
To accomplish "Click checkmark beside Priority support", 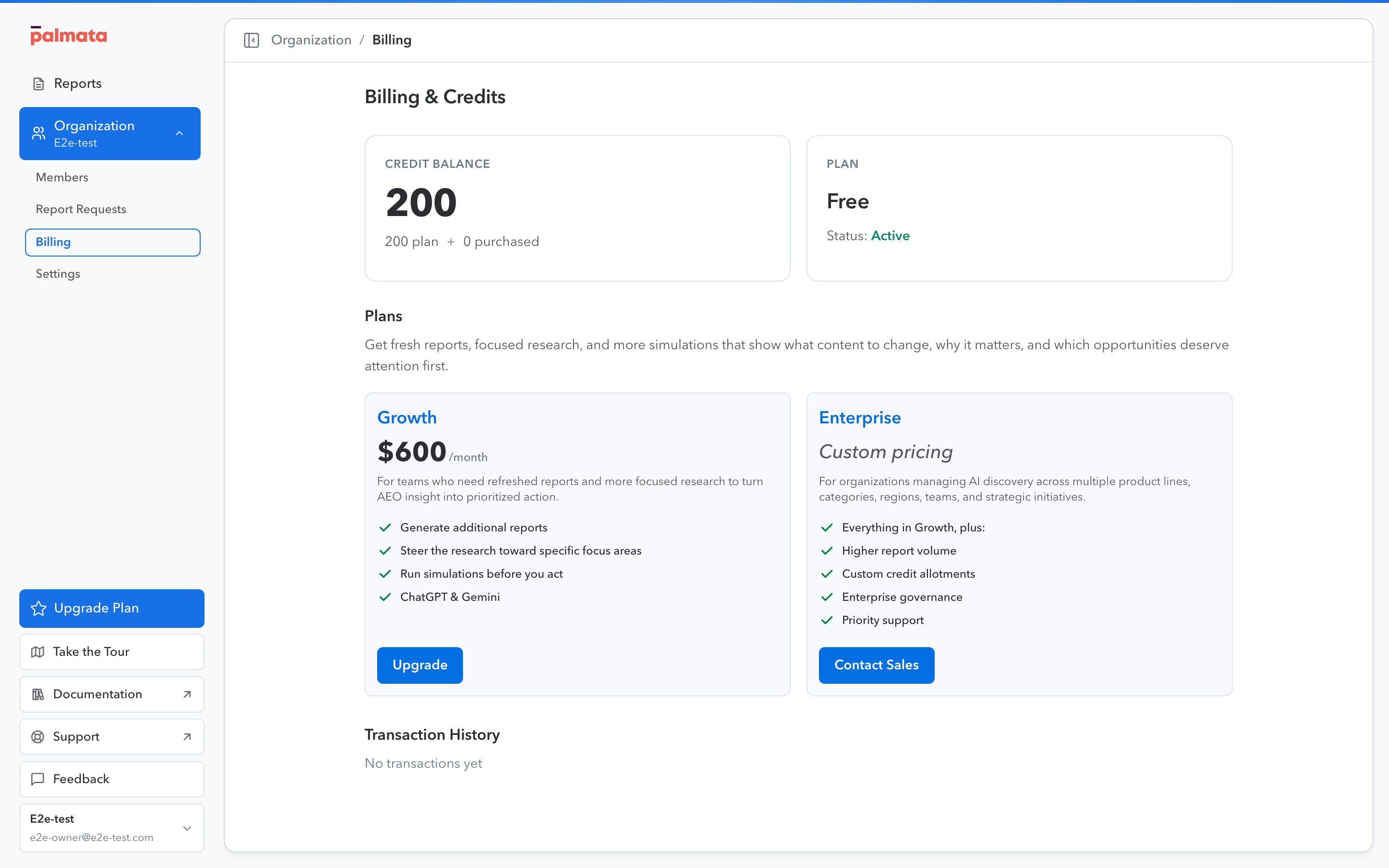I will click(827, 620).
